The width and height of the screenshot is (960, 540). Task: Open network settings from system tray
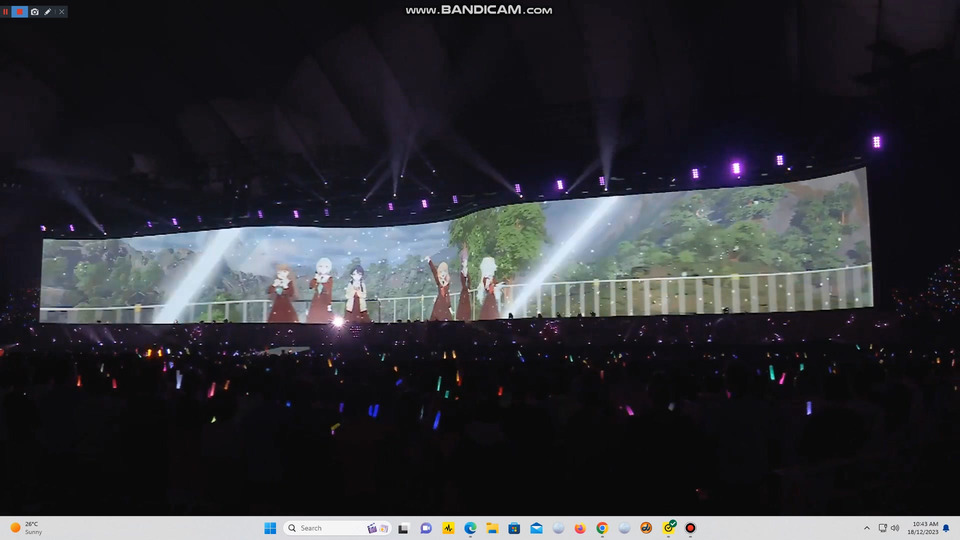pyautogui.click(x=882, y=528)
